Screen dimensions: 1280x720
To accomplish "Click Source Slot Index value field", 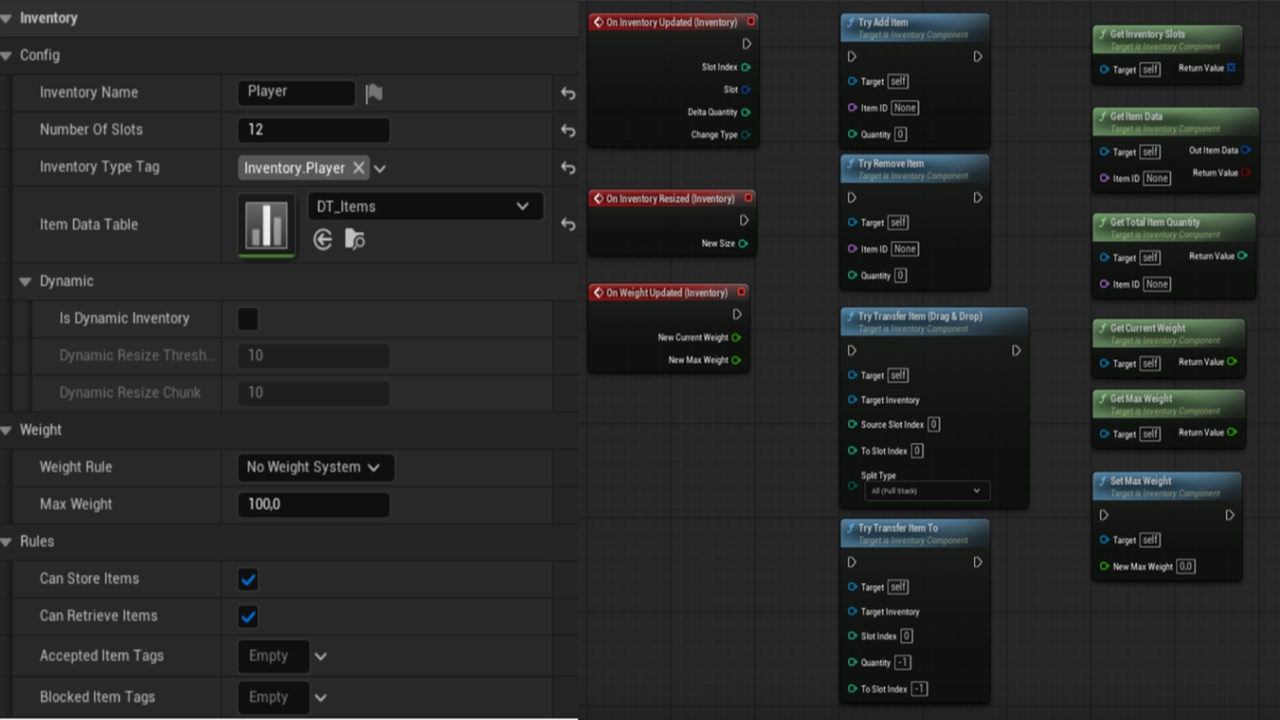I will (x=934, y=424).
